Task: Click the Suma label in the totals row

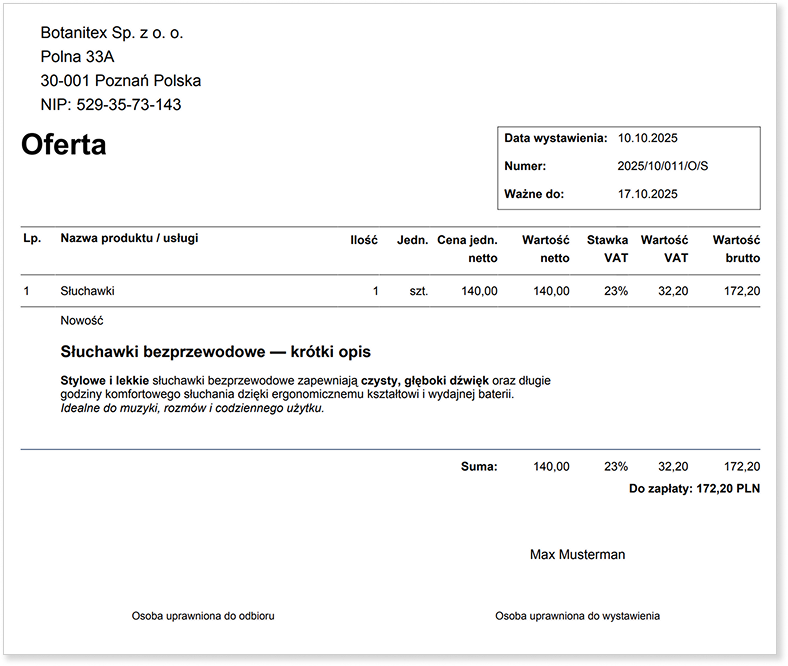Action: coord(479,466)
